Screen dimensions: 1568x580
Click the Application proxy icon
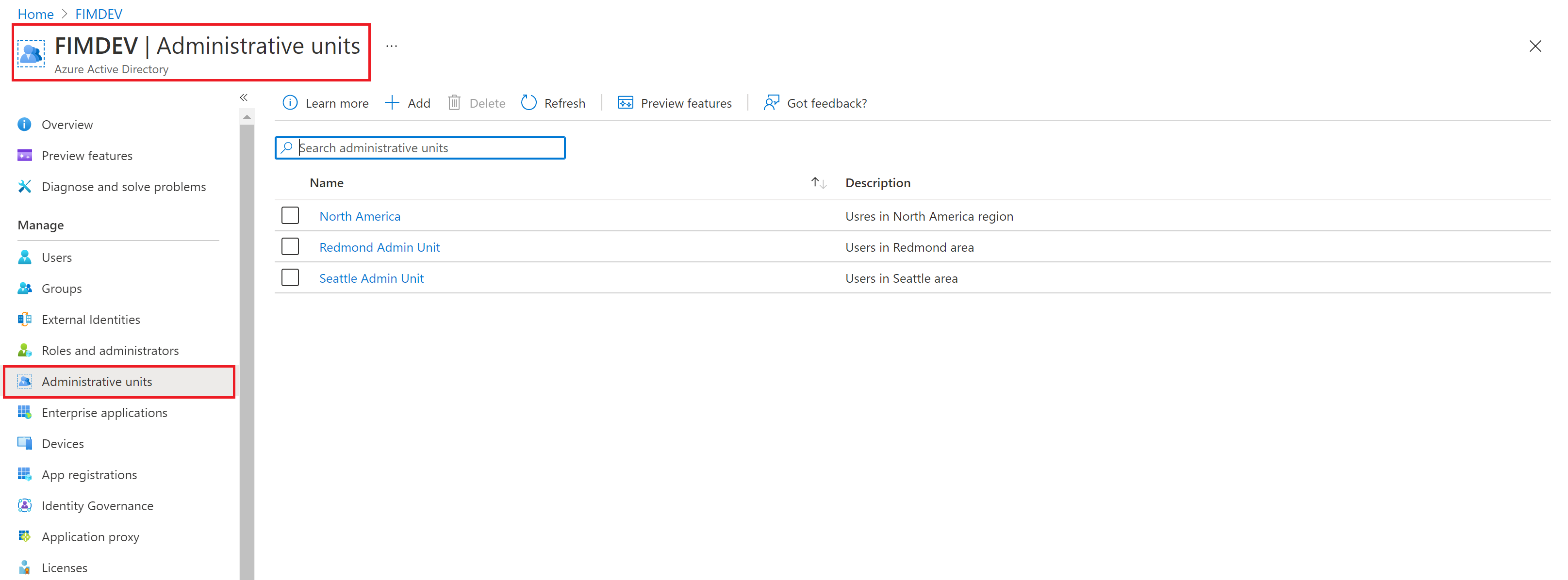(x=24, y=536)
